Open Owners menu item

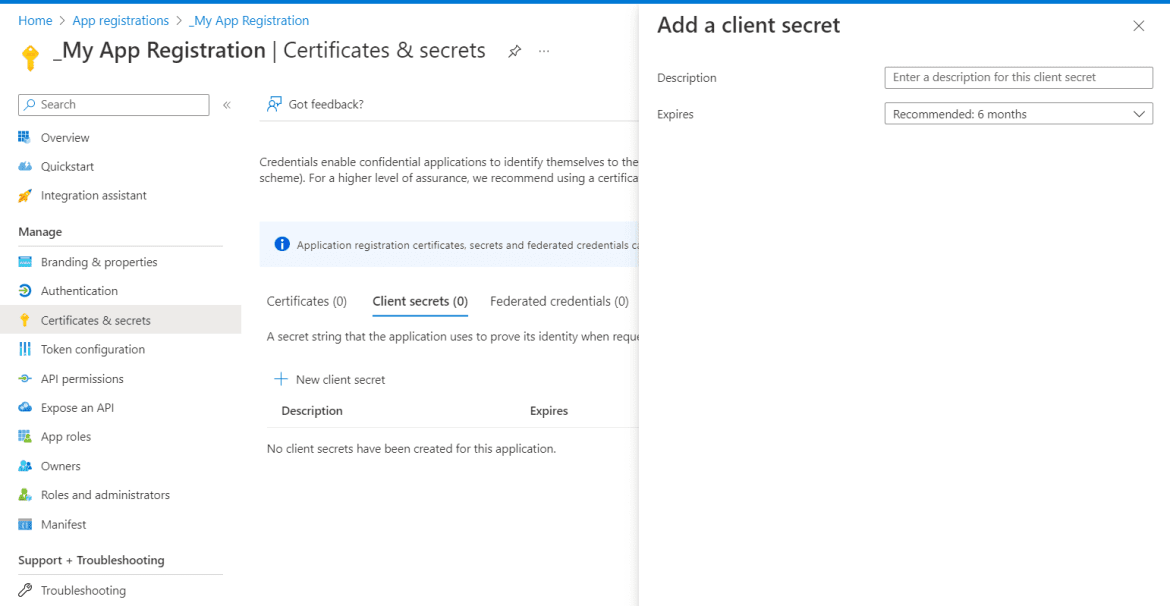coord(60,466)
